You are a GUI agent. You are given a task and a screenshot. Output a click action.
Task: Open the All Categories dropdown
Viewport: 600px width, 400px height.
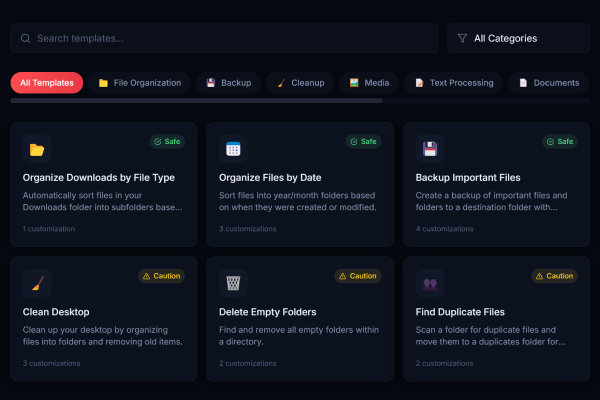[x=518, y=38]
